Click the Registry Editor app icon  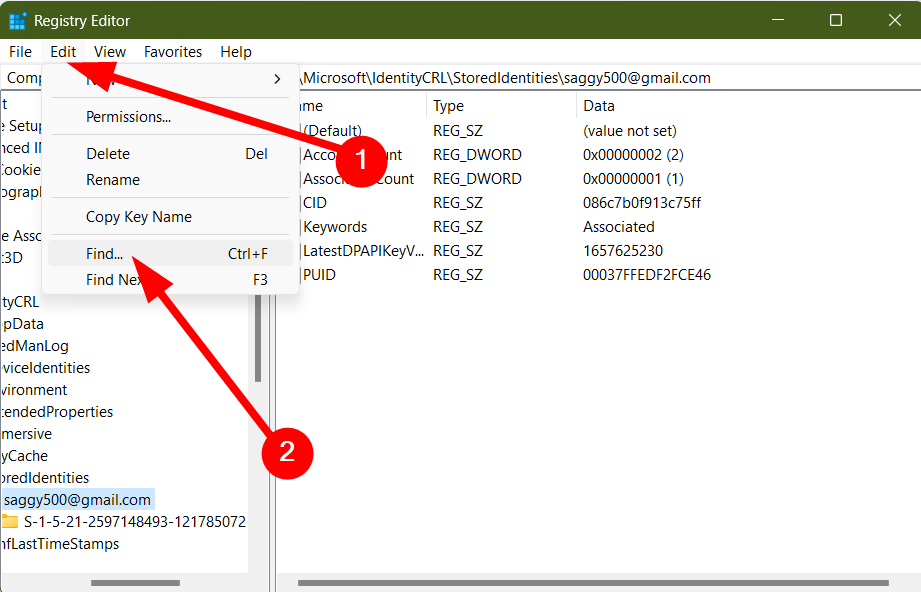click(x=18, y=21)
